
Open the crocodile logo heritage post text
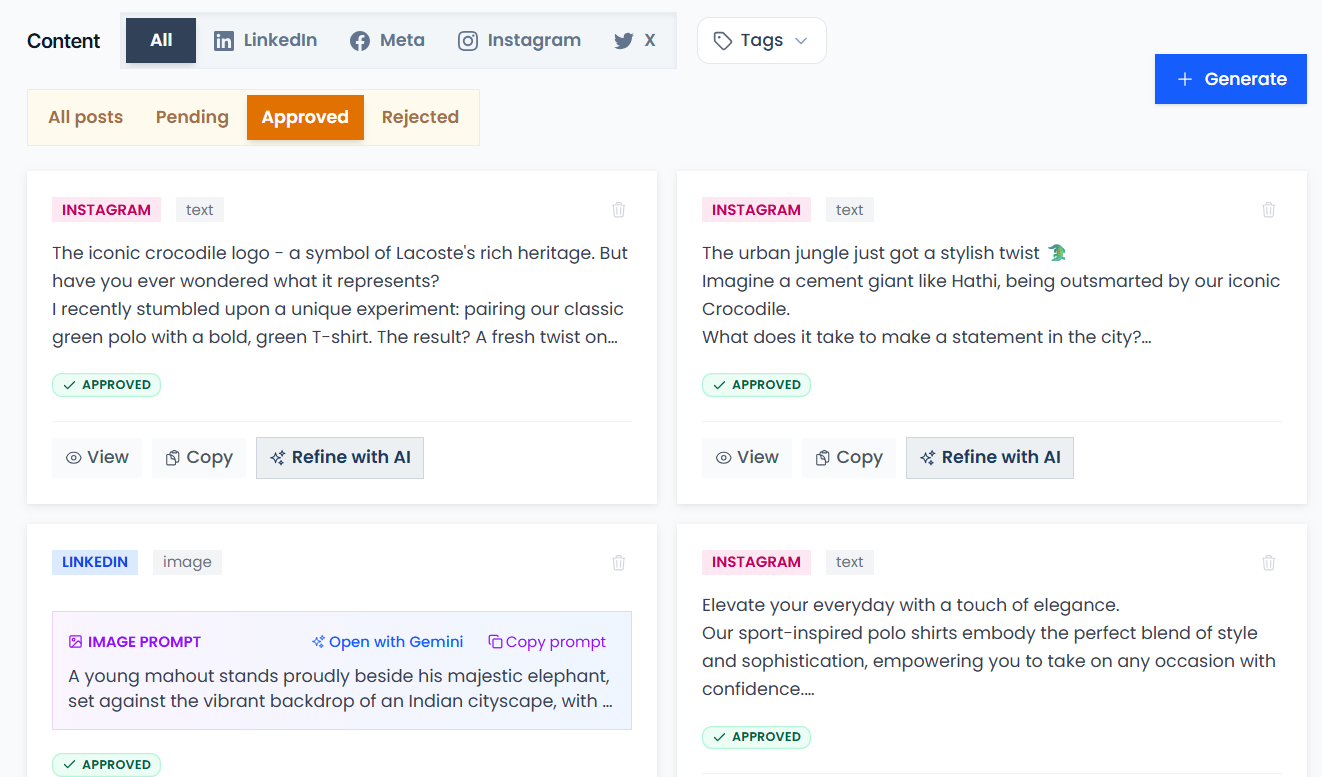pyautogui.click(x=340, y=295)
